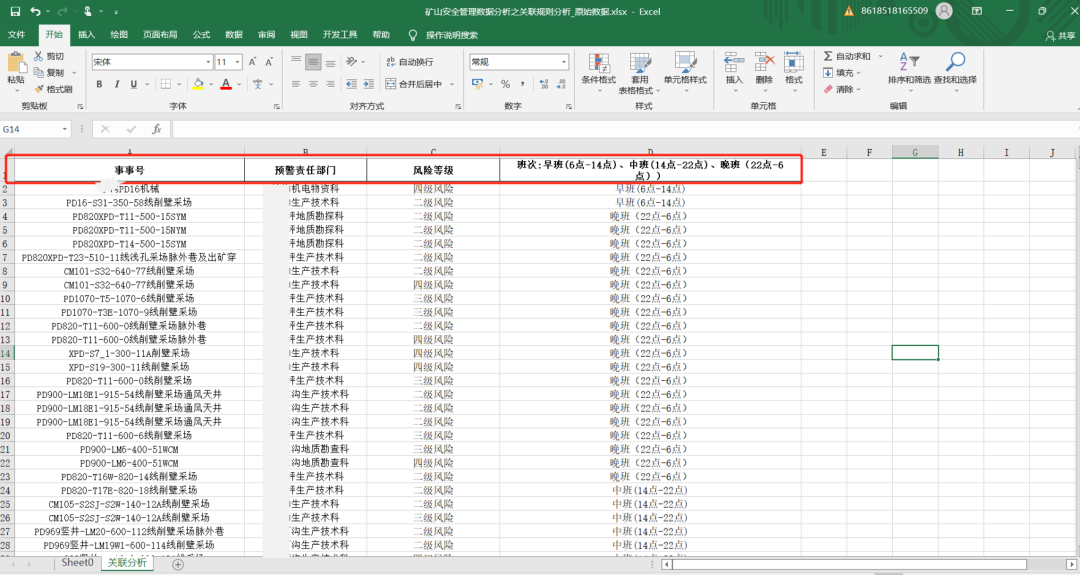The height and width of the screenshot is (575, 1080).
Task: Toggle 自动换行 wrap text
Action: tap(409, 62)
